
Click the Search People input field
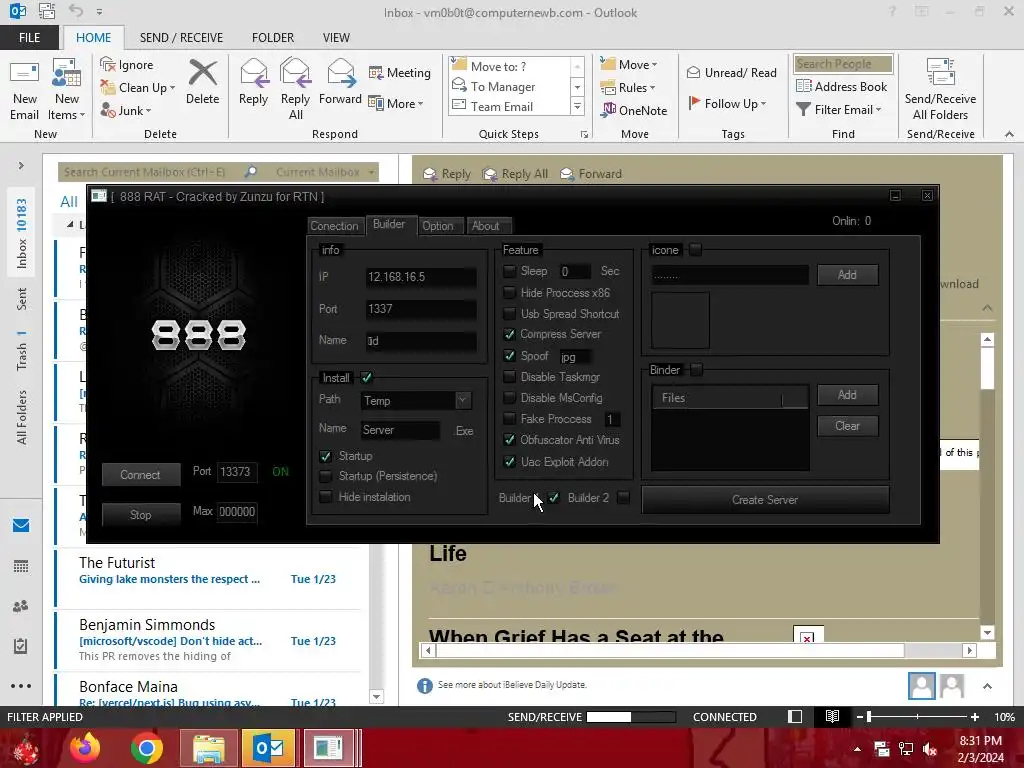point(843,63)
